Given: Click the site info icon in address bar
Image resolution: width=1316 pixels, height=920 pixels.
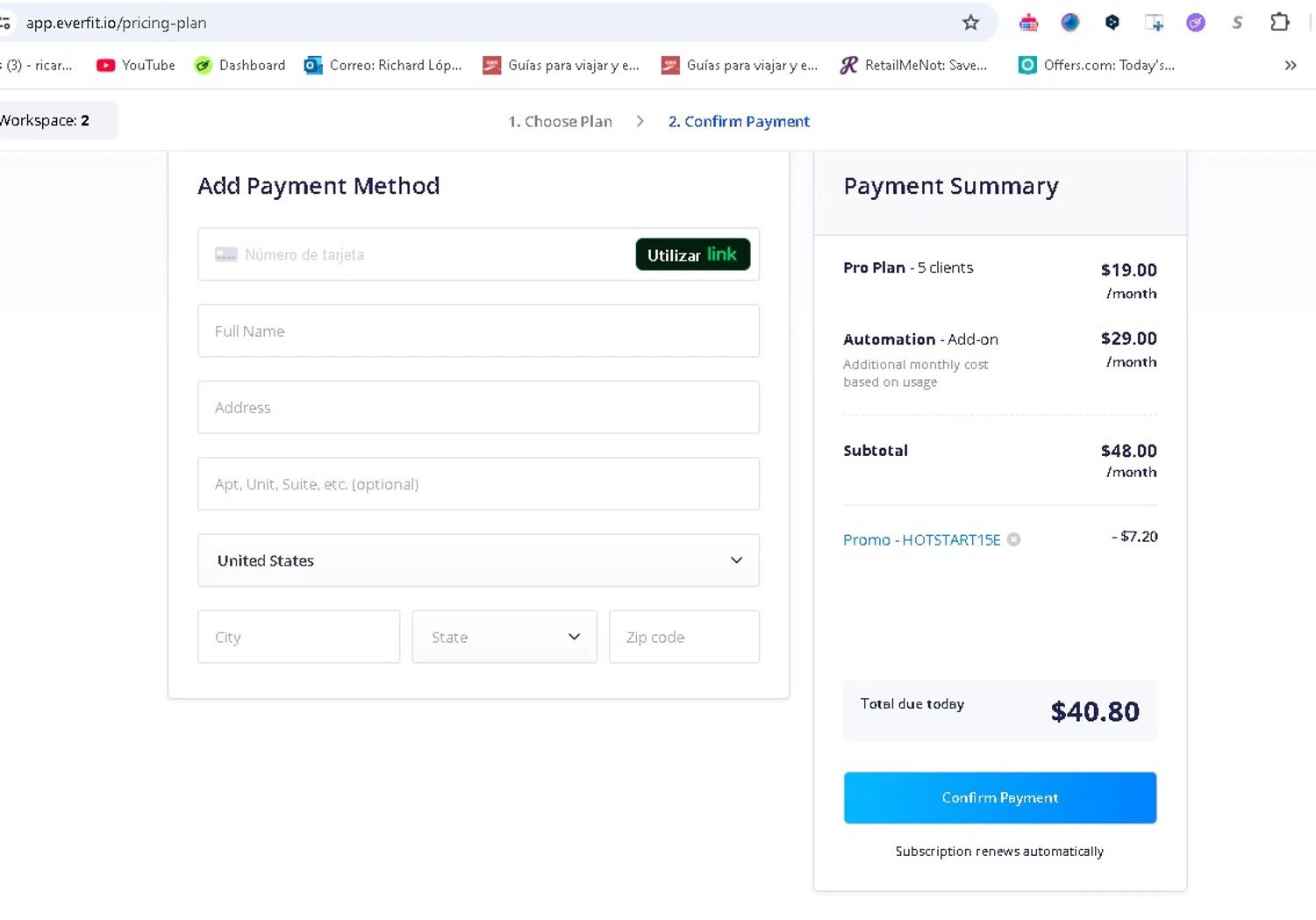Looking at the screenshot, I should pos(4,23).
